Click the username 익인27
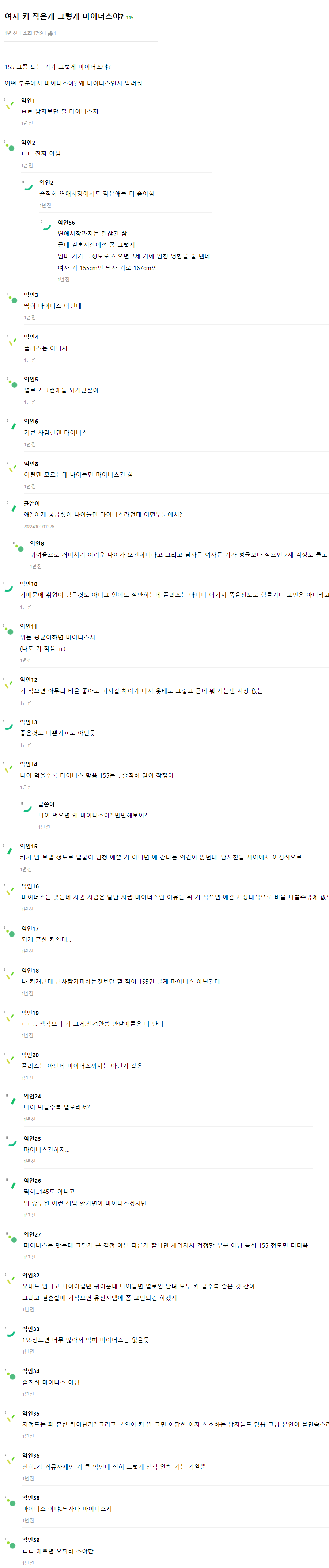Screen dimensions: 329x1568 coord(32,1234)
